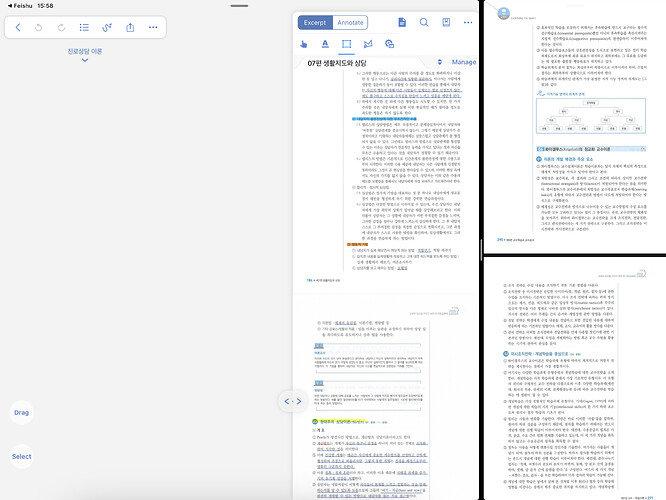Open the mindmap toolbar more options menu
This screenshot has height=500, width=666.
153,28
